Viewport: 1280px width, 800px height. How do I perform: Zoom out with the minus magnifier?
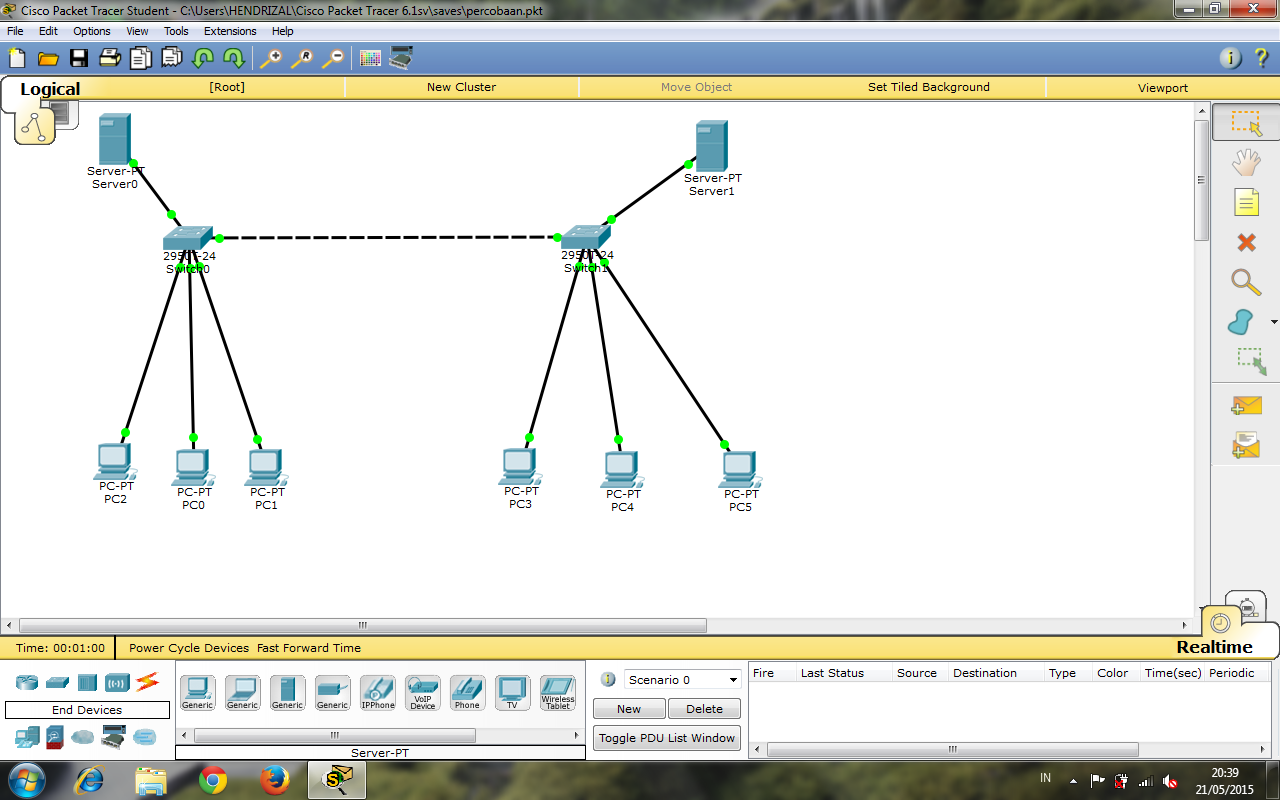[332, 58]
